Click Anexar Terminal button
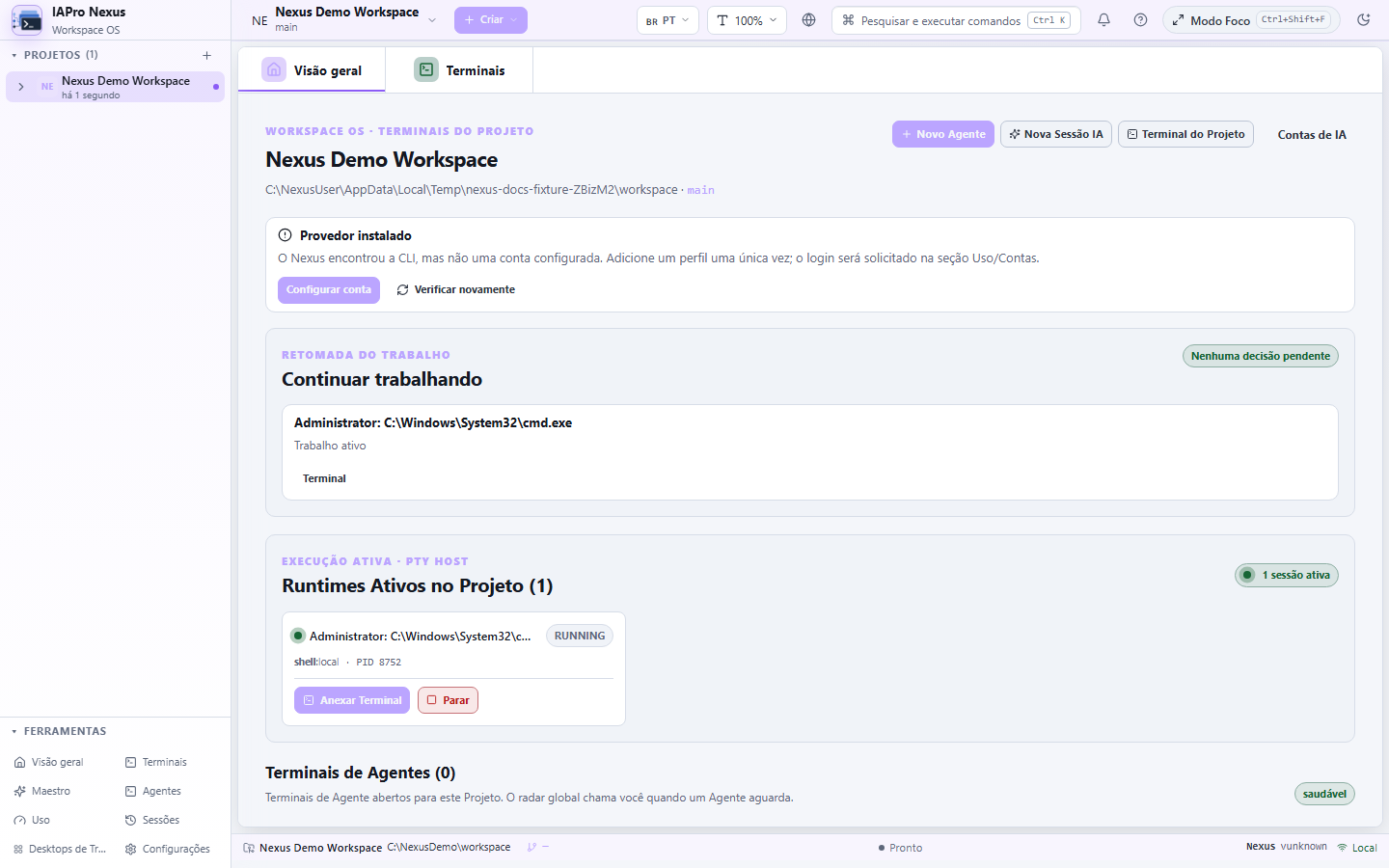This screenshot has width=1389, height=868. point(352,700)
